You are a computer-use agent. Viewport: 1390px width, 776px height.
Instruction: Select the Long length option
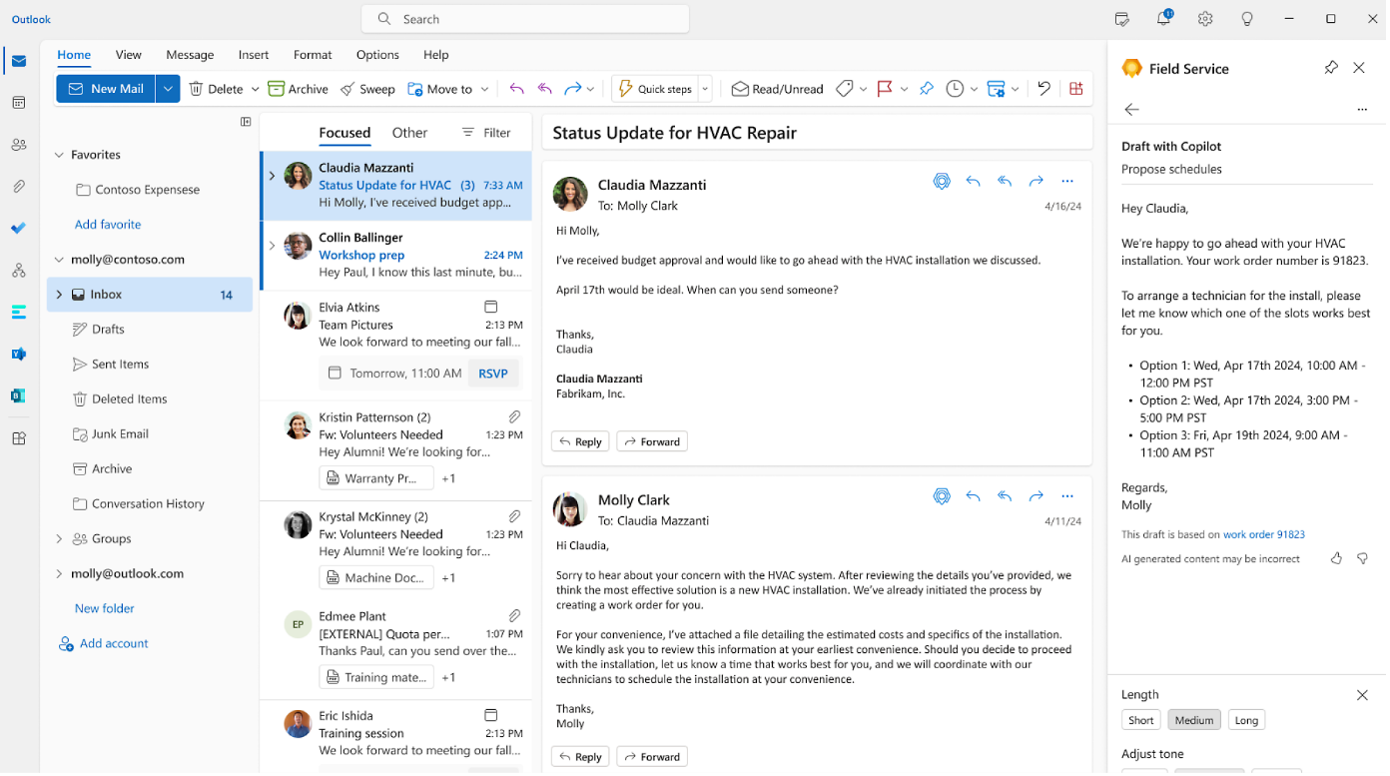click(x=1246, y=720)
